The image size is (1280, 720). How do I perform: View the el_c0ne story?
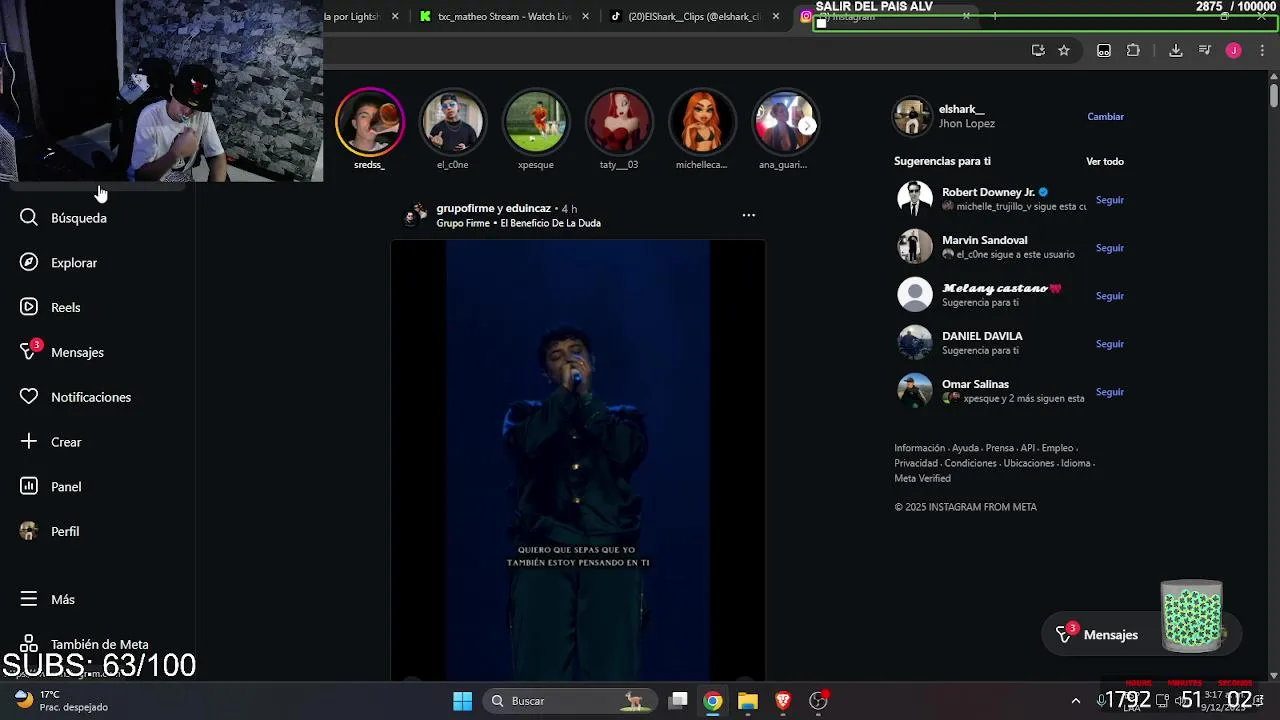point(453,122)
